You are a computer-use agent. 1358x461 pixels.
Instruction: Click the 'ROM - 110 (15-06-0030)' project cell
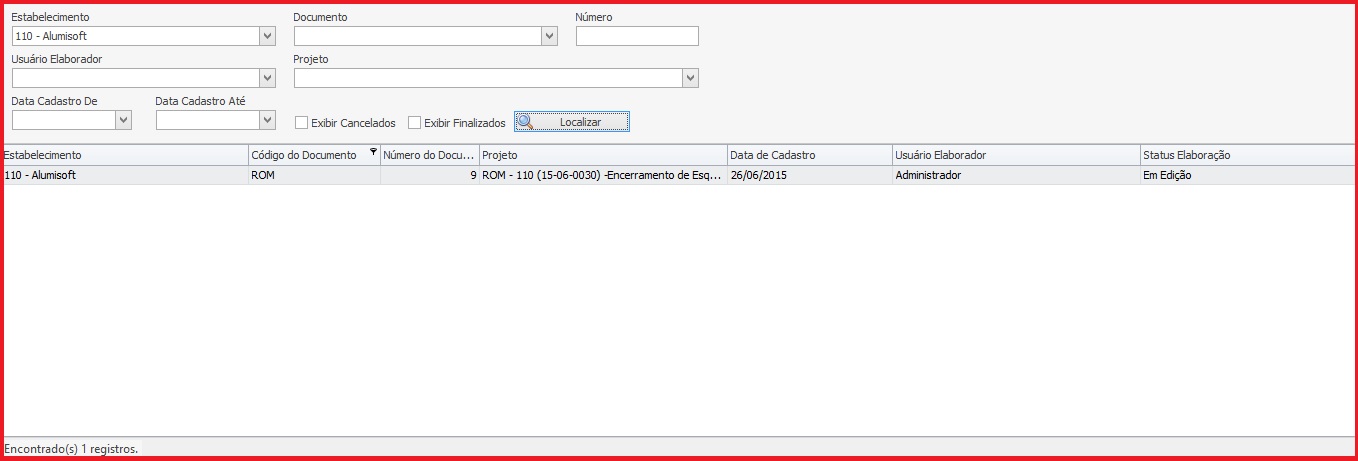pos(603,175)
